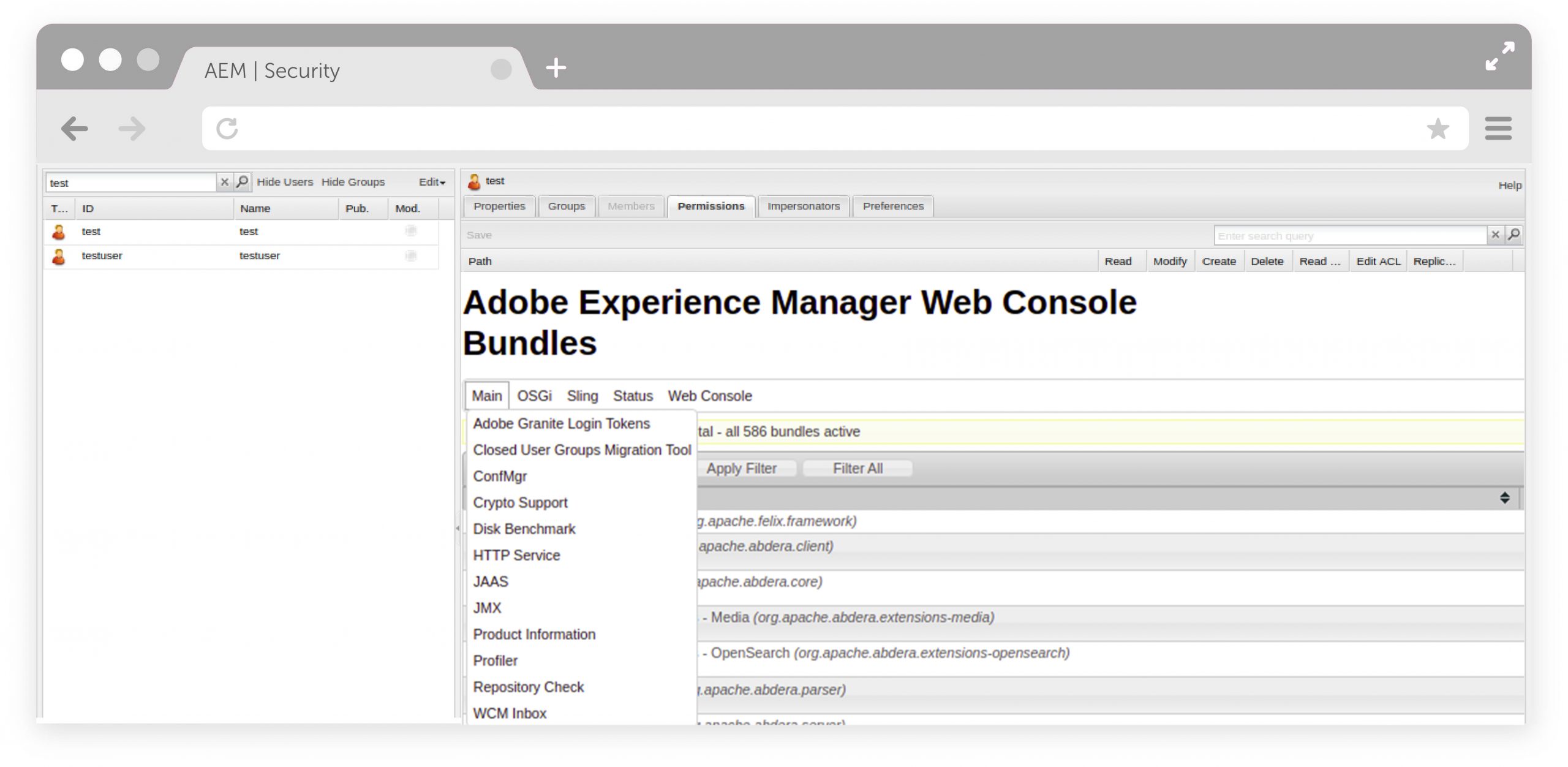
Task: Click Hide Users
Action: coord(285,182)
